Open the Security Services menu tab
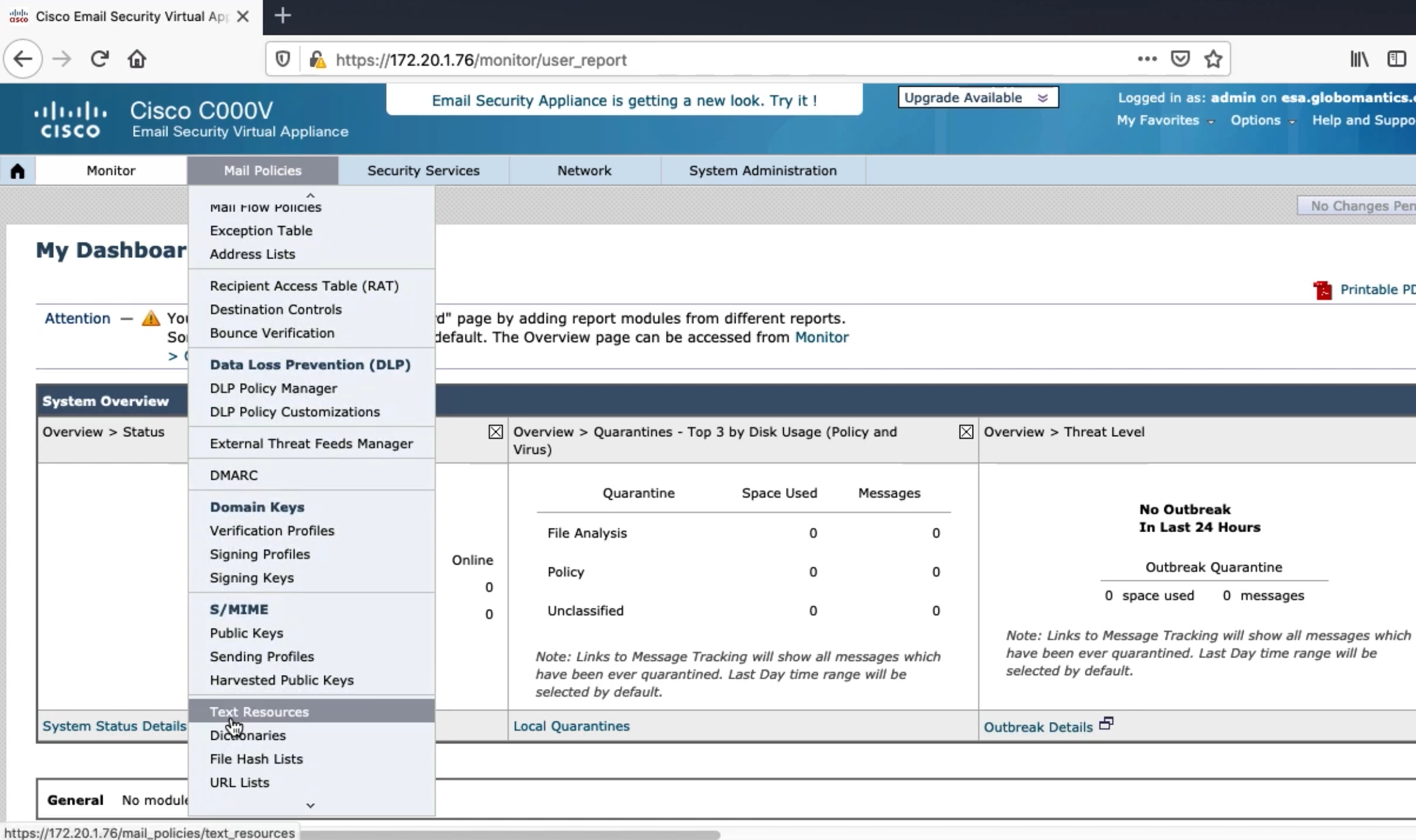The width and height of the screenshot is (1416, 840). 423,170
